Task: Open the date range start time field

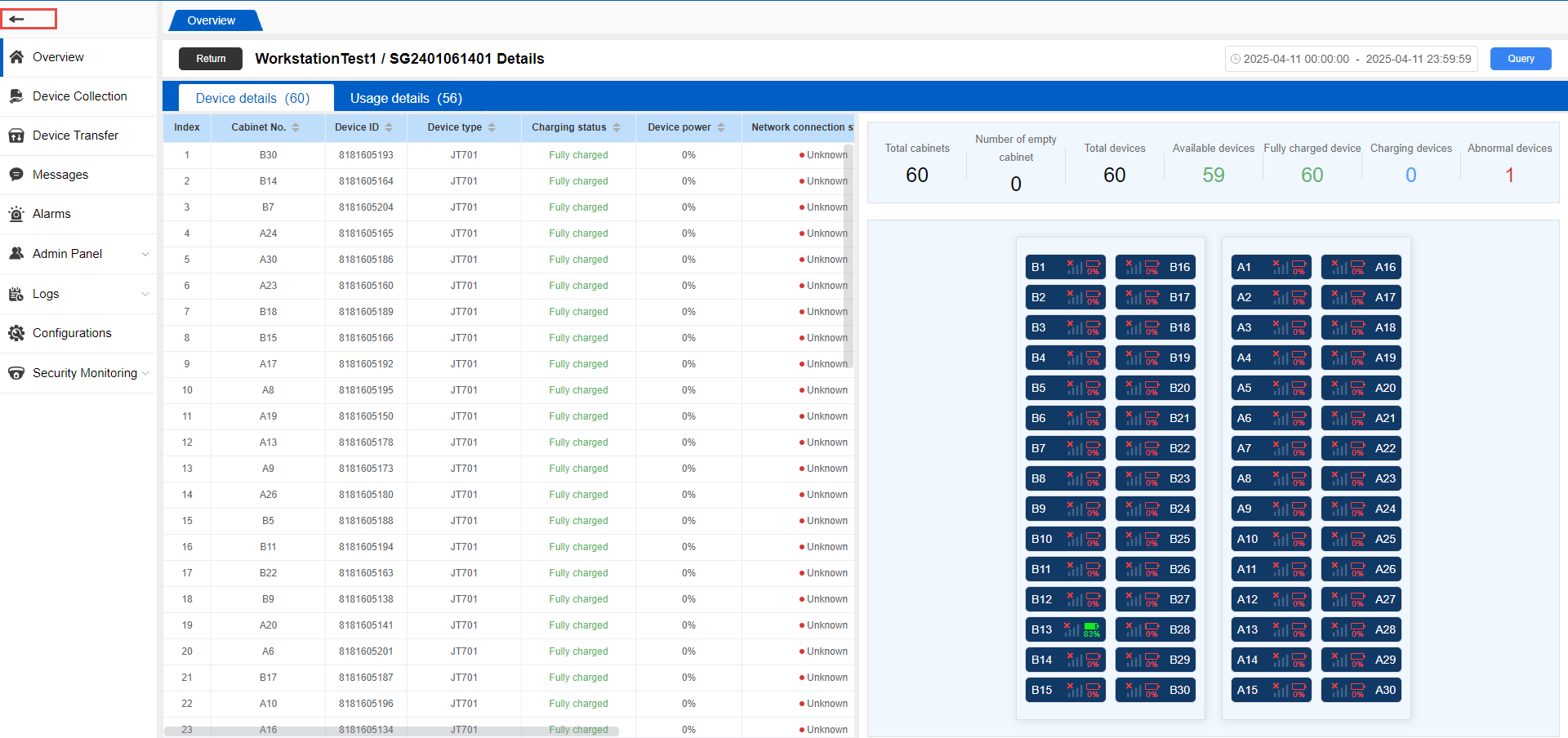Action: point(1295,59)
